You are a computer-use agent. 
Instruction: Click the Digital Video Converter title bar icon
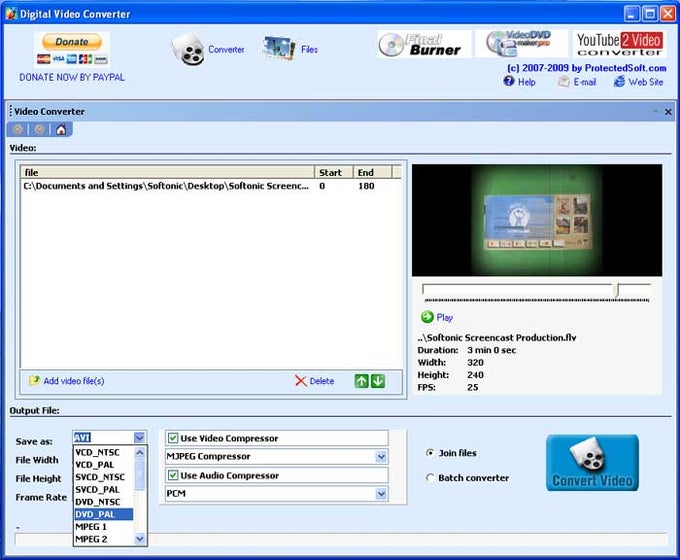(x=11, y=14)
